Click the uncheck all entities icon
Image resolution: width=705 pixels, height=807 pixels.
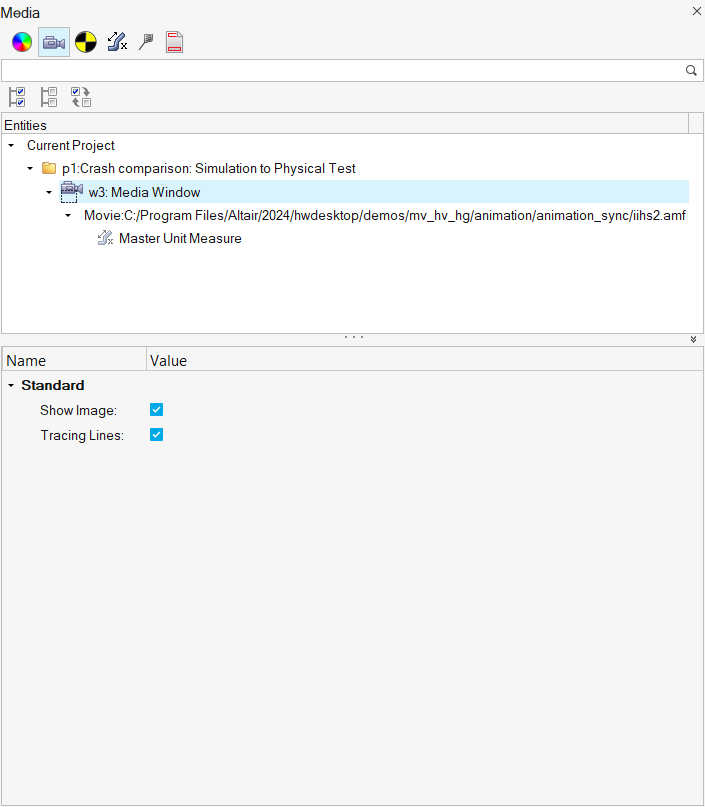pyautogui.click(x=49, y=97)
